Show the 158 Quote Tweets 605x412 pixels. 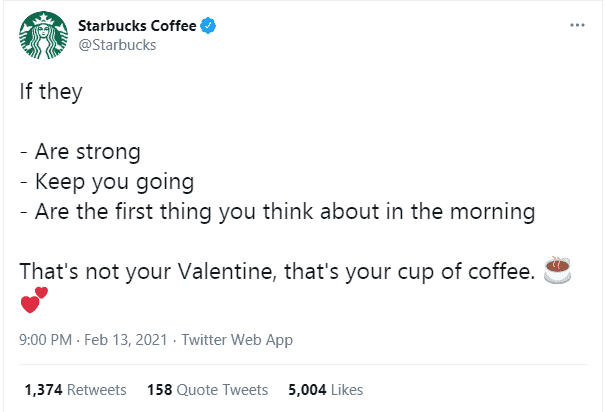click(x=207, y=389)
